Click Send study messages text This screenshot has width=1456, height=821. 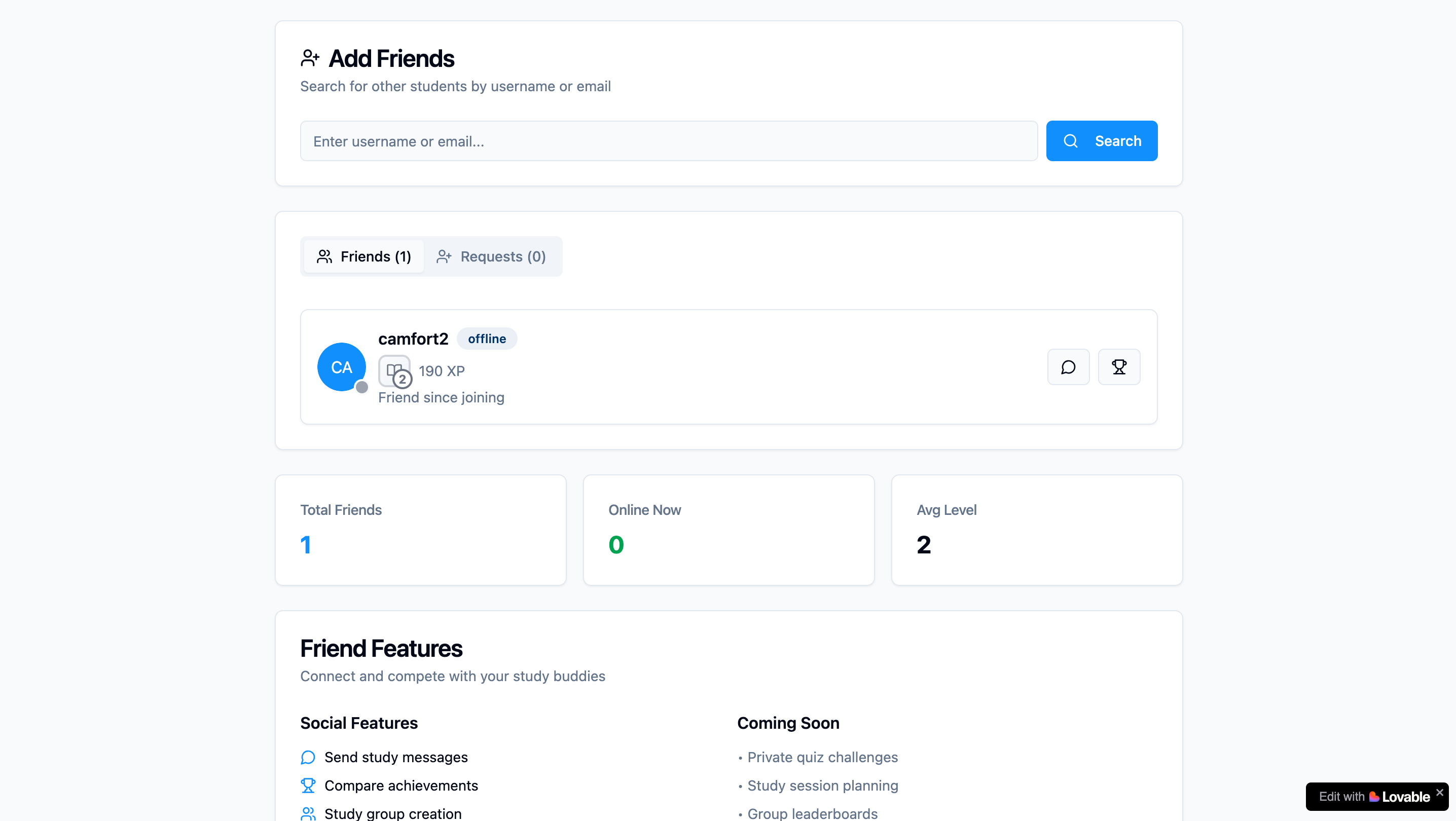click(x=395, y=757)
